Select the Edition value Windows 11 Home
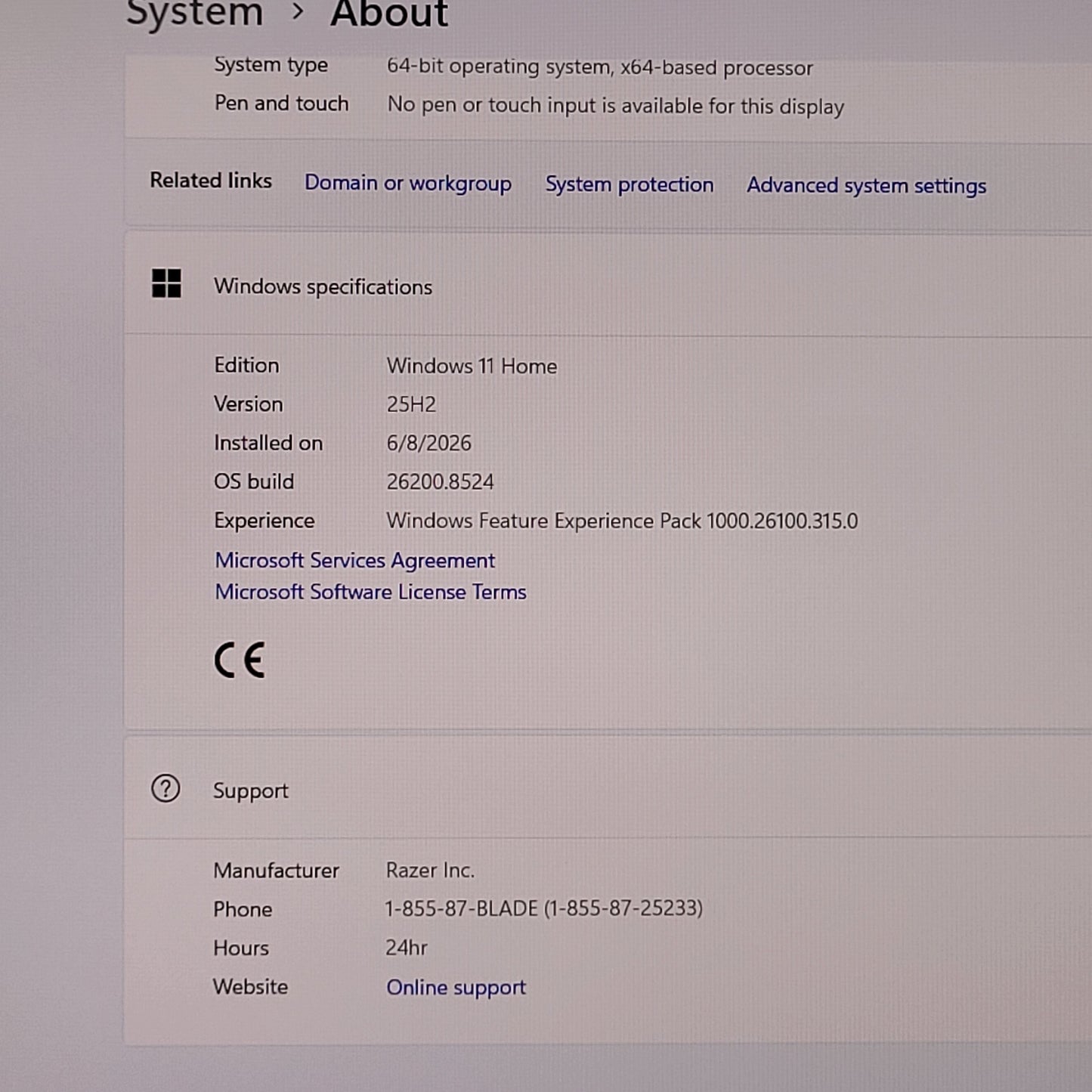The height and width of the screenshot is (1092, 1092). coord(472,367)
